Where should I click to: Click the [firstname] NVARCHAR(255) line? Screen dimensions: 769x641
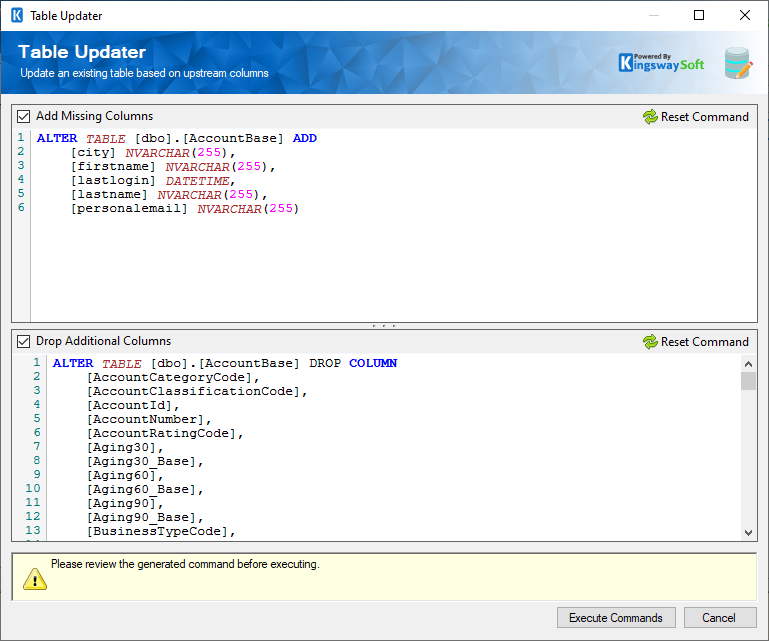click(x=173, y=167)
